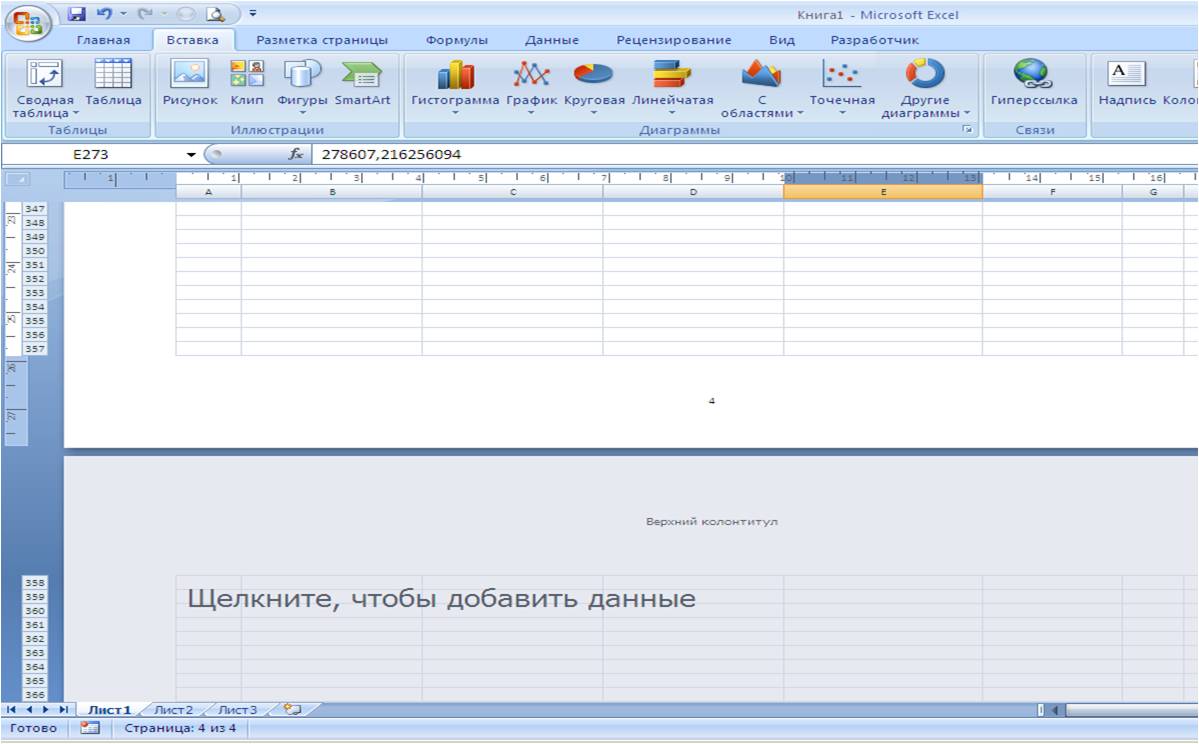This screenshot has height=744, width=1199.
Task: Open the name box dropdown arrow
Action: [x=192, y=155]
